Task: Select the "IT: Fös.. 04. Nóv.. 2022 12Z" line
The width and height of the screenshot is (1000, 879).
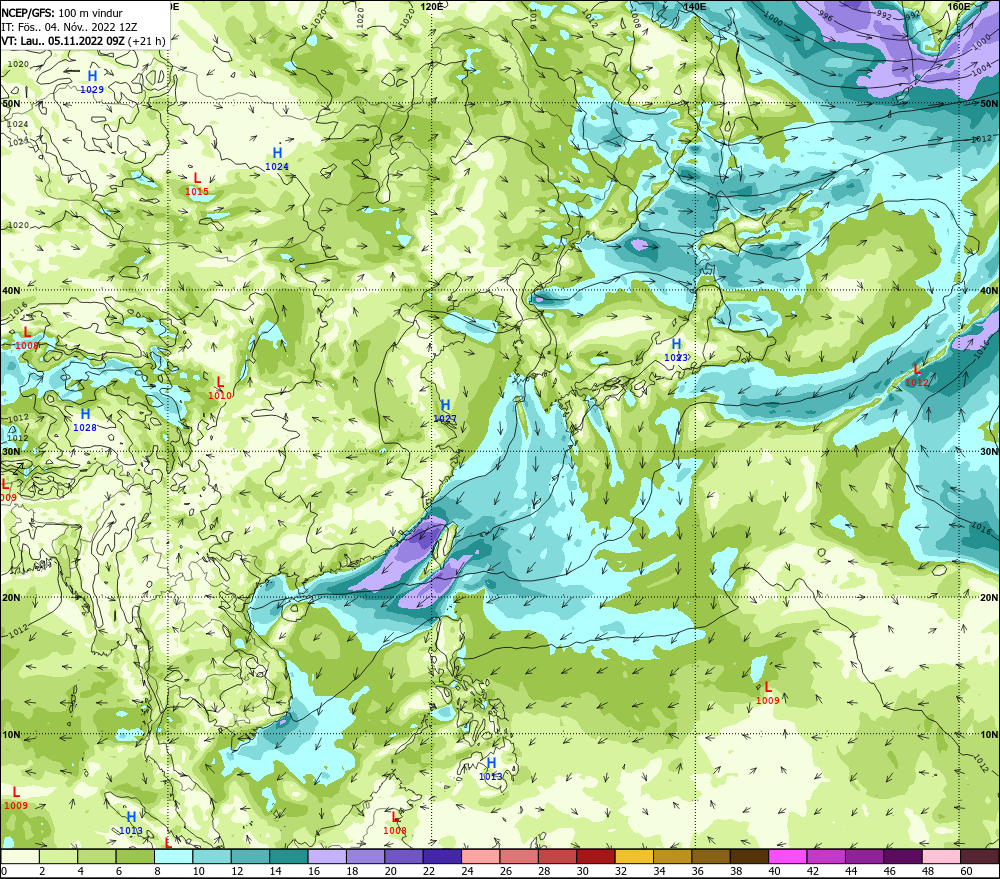Action: (x=69, y=27)
